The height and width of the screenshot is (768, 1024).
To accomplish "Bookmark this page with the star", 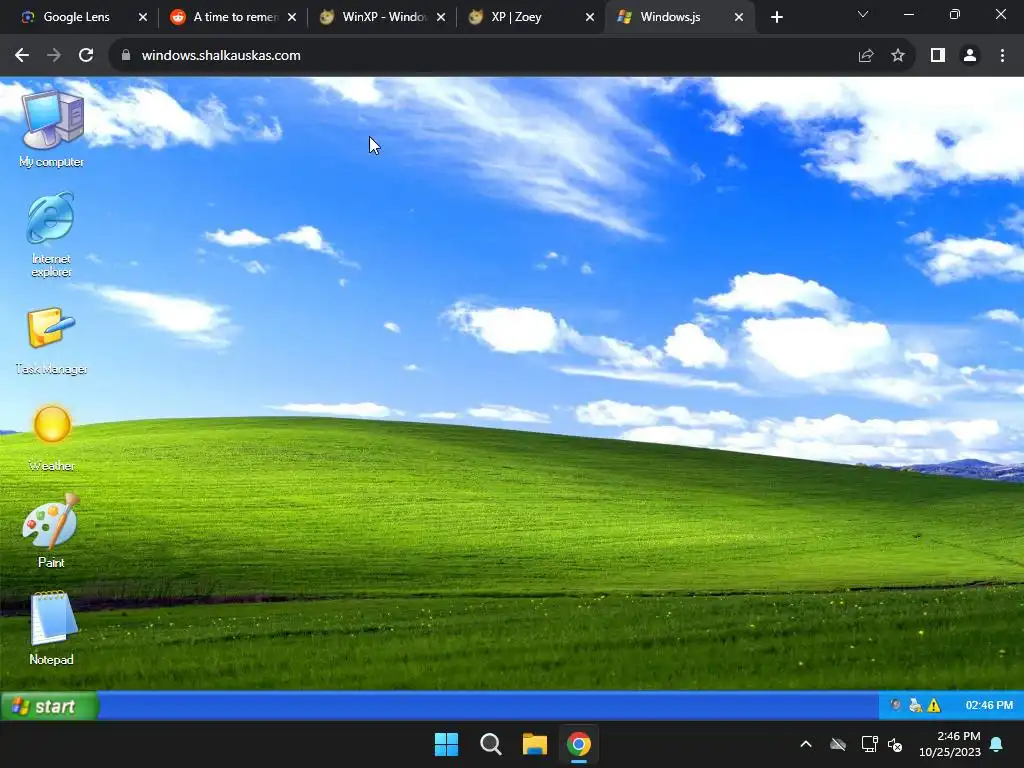I will [898, 56].
